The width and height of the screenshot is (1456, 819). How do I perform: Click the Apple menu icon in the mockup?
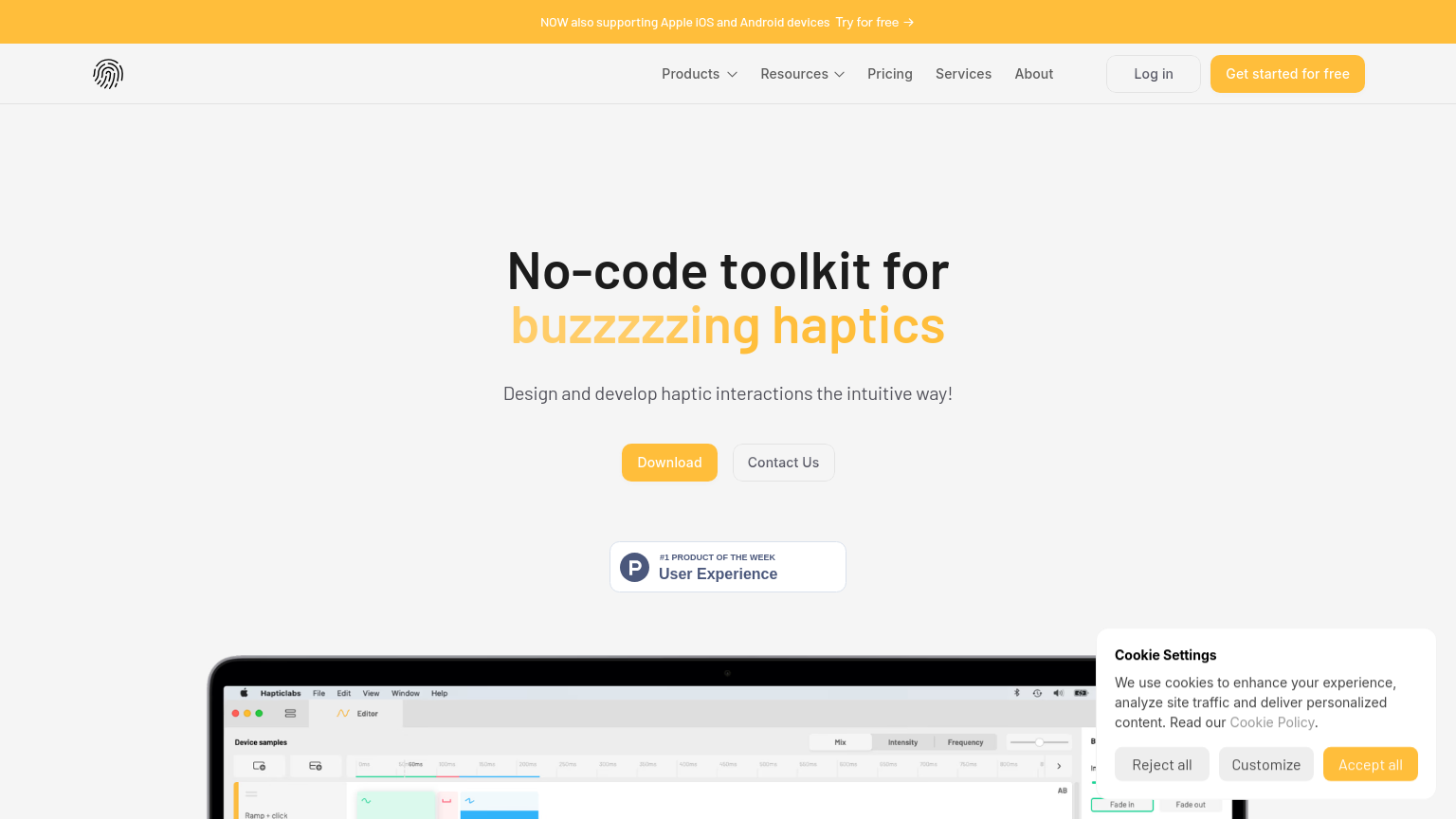244,693
